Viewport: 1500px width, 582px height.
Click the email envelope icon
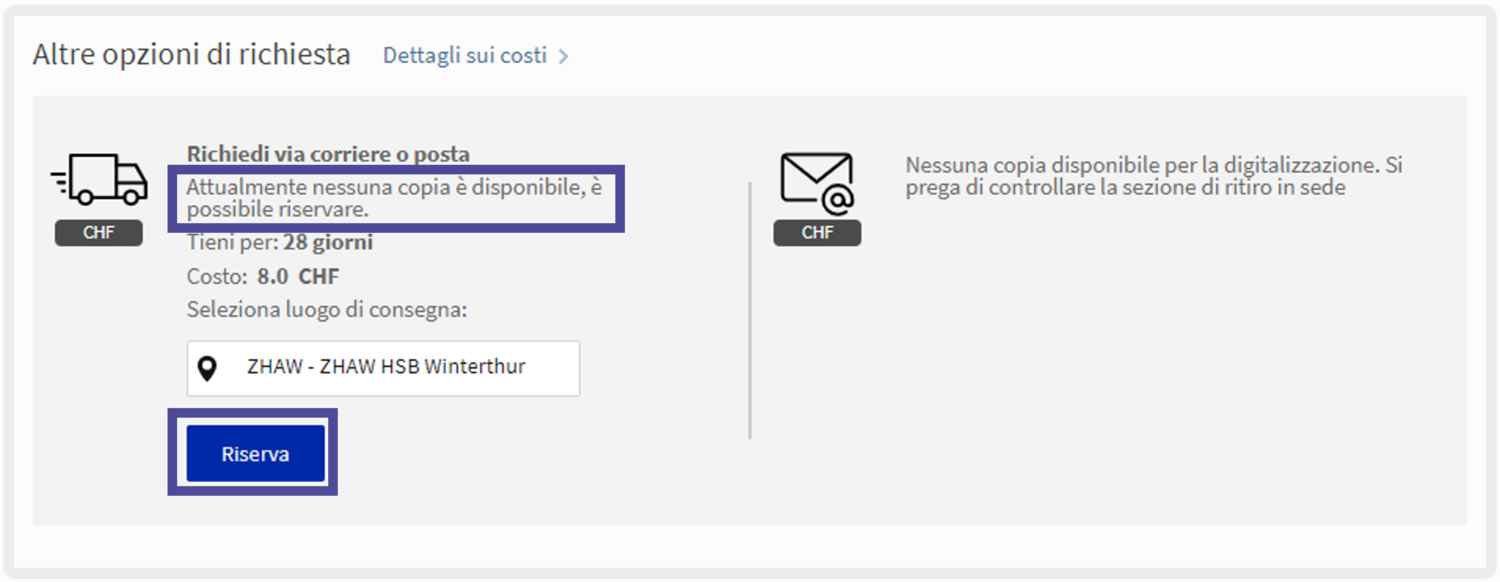pyautogui.click(x=817, y=183)
